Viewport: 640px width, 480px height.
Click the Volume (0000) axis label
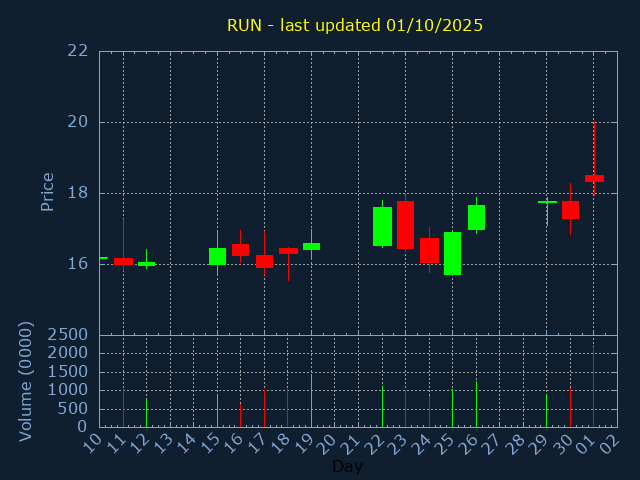click(x=25, y=382)
